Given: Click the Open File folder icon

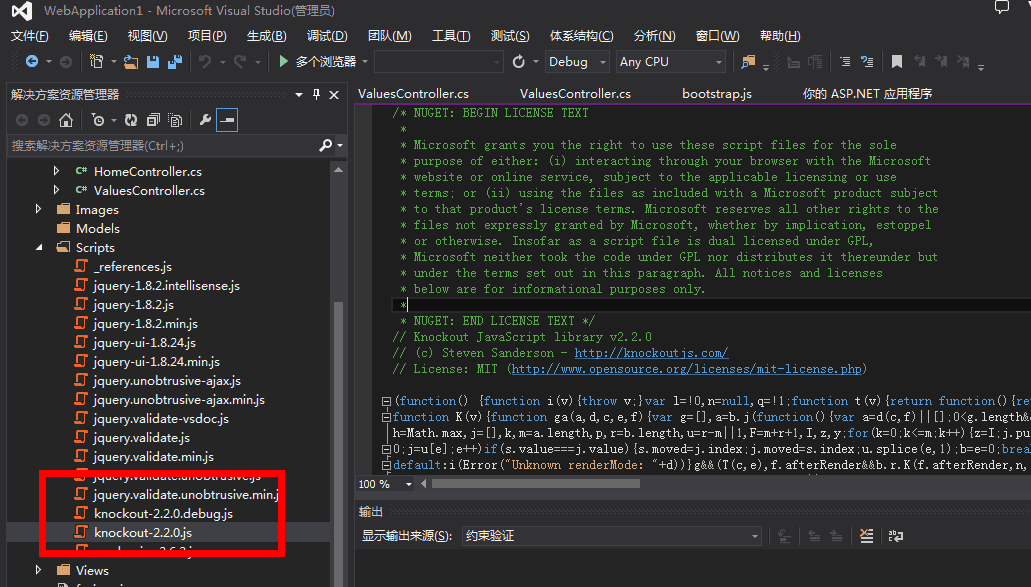Looking at the screenshot, I should (130, 62).
